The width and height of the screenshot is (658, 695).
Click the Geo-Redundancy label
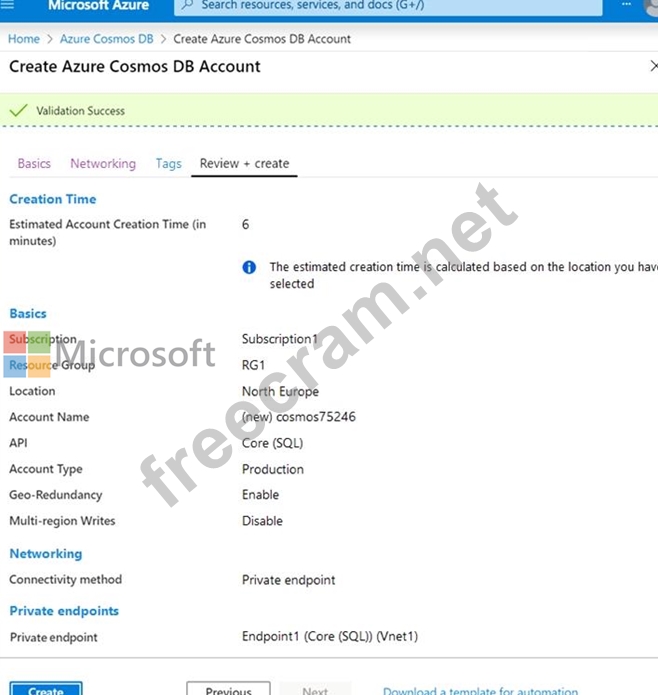(56, 495)
